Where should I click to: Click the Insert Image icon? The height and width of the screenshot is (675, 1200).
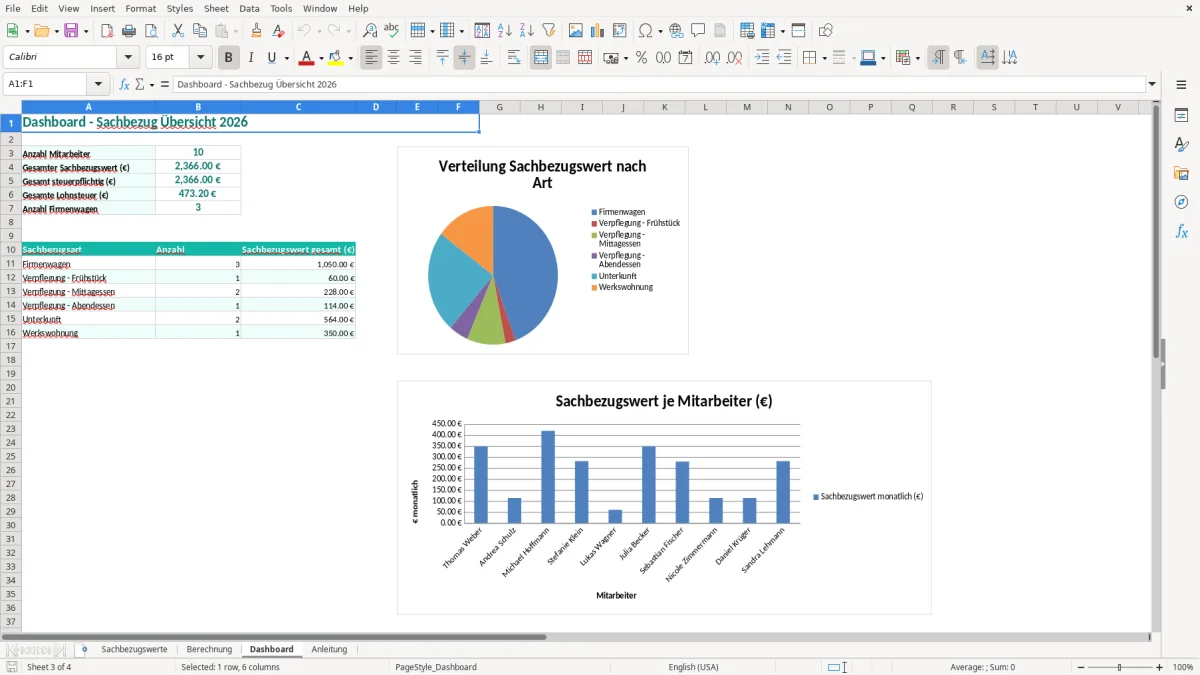coord(576,31)
